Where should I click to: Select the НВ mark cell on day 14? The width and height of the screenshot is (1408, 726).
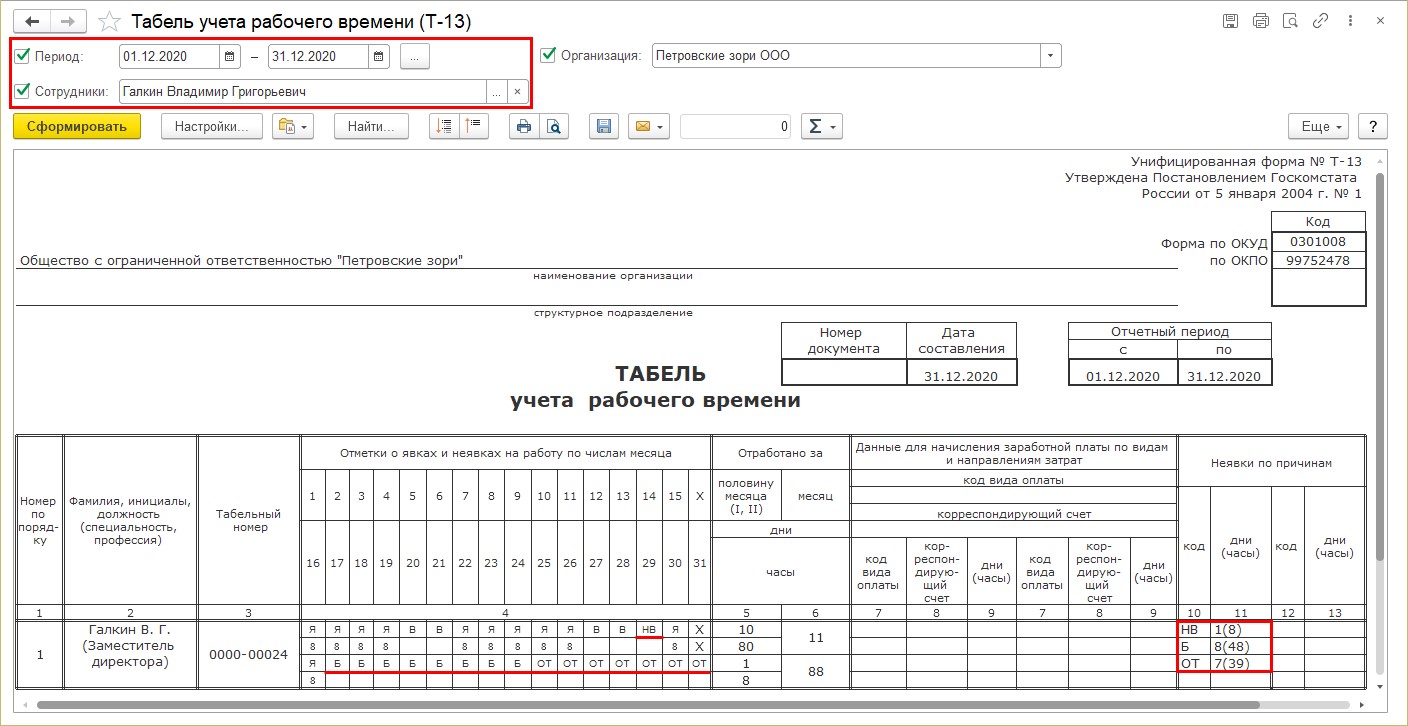click(649, 629)
